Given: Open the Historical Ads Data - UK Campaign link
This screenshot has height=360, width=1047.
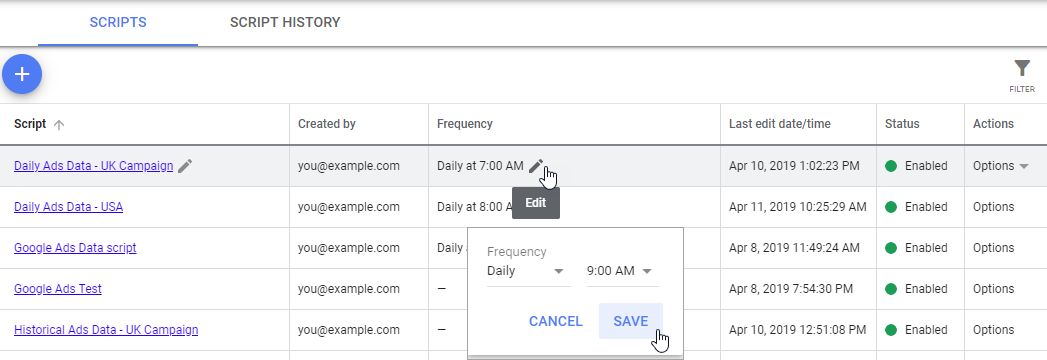Looking at the screenshot, I should coord(106,330).
